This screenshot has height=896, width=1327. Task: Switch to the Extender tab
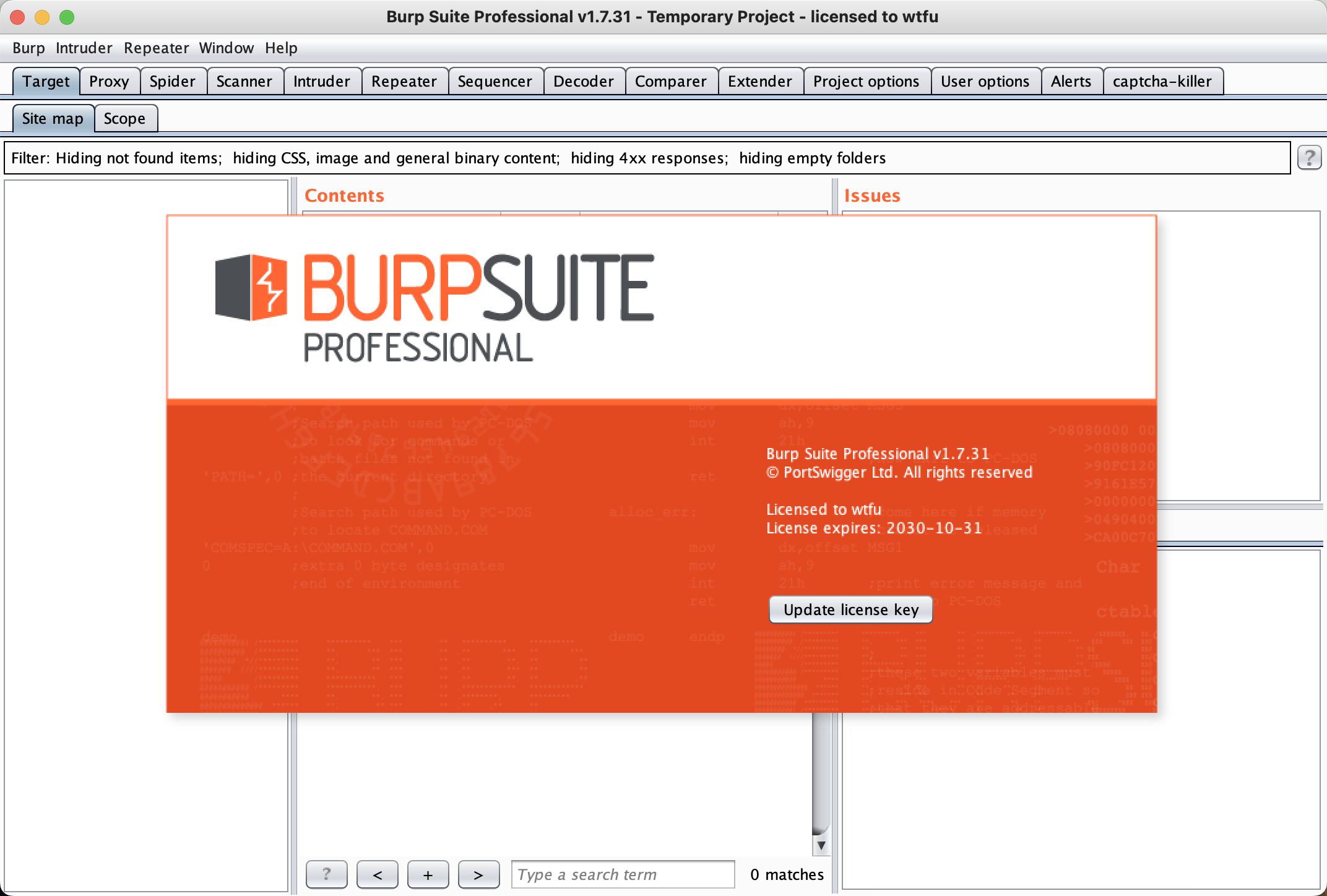(759, 82)
